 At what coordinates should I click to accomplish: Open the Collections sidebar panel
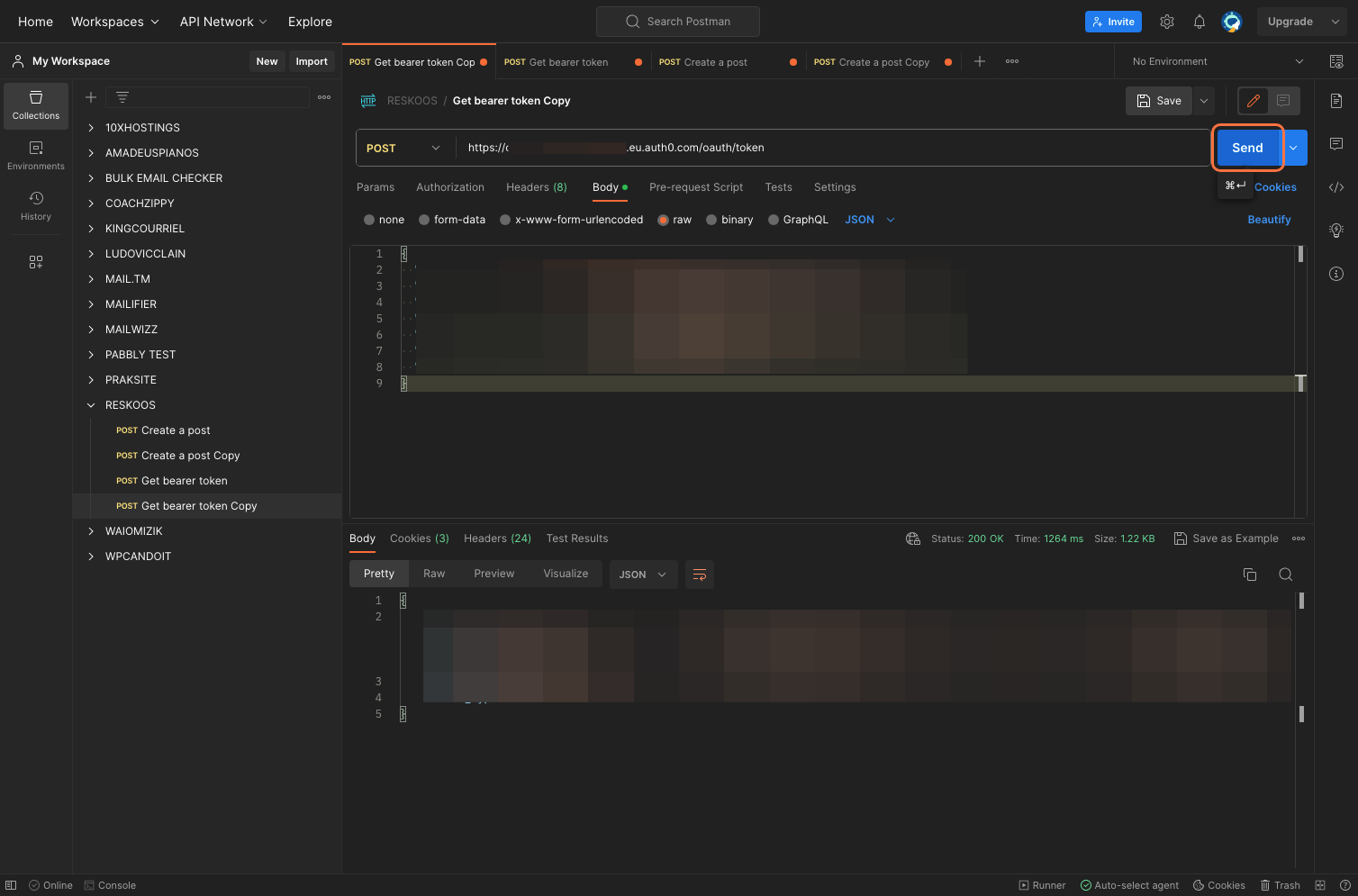tap(36, 105)
